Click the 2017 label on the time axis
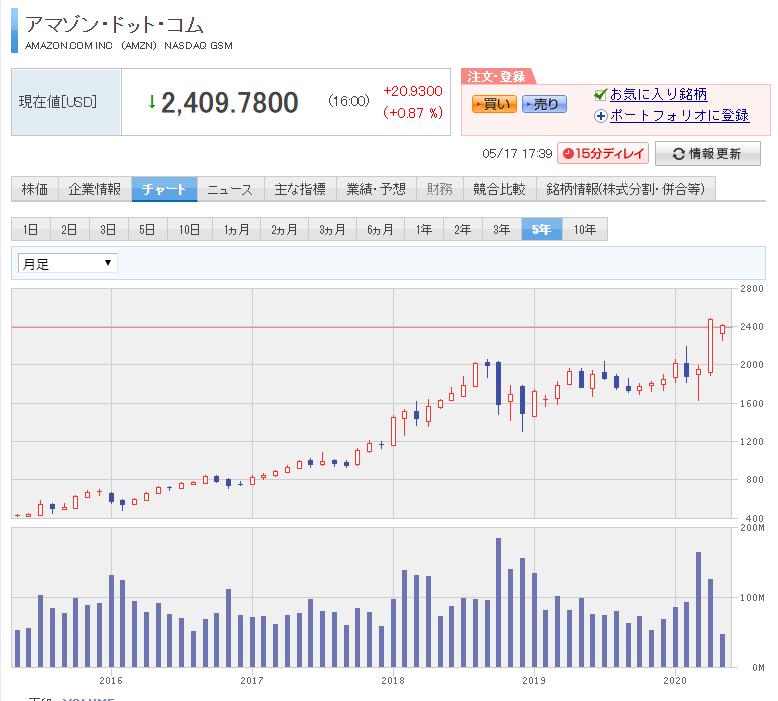This screenshot has width=778, height=701. pyautogui.click(x=252, y=680)
